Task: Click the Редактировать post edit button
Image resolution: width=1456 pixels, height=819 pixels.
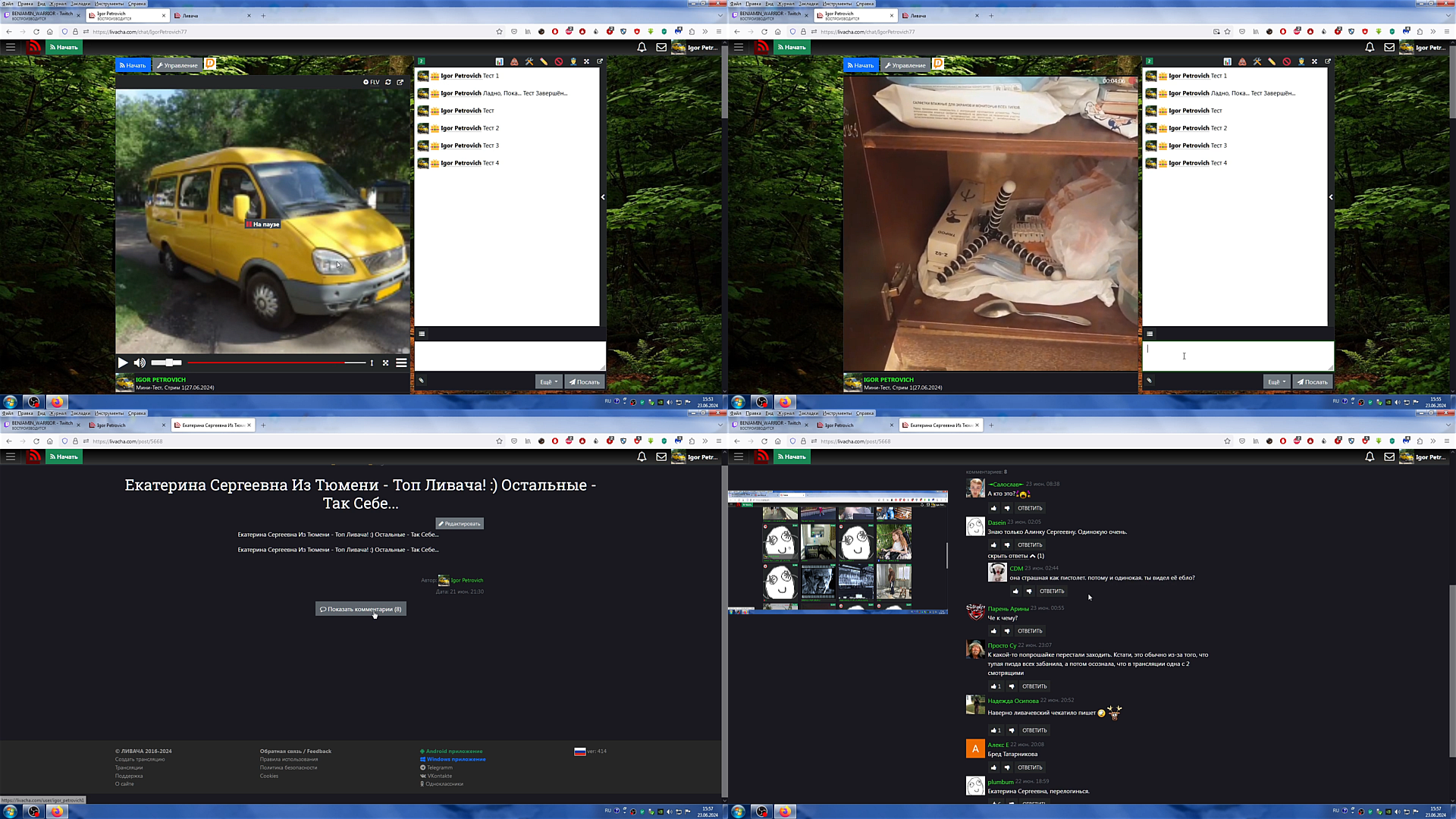Action: [x=460, y=523]
